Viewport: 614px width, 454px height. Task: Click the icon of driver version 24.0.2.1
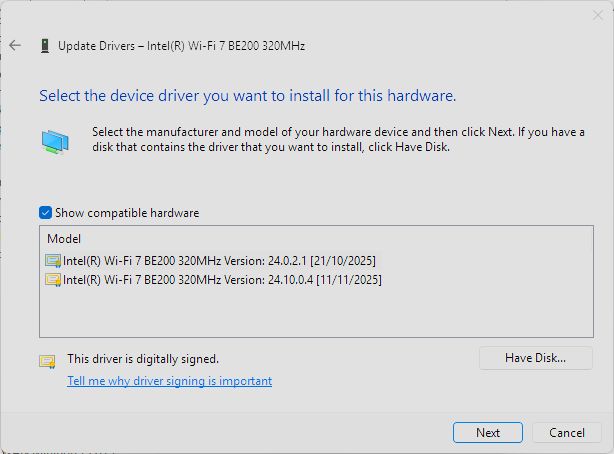(53, 261)
